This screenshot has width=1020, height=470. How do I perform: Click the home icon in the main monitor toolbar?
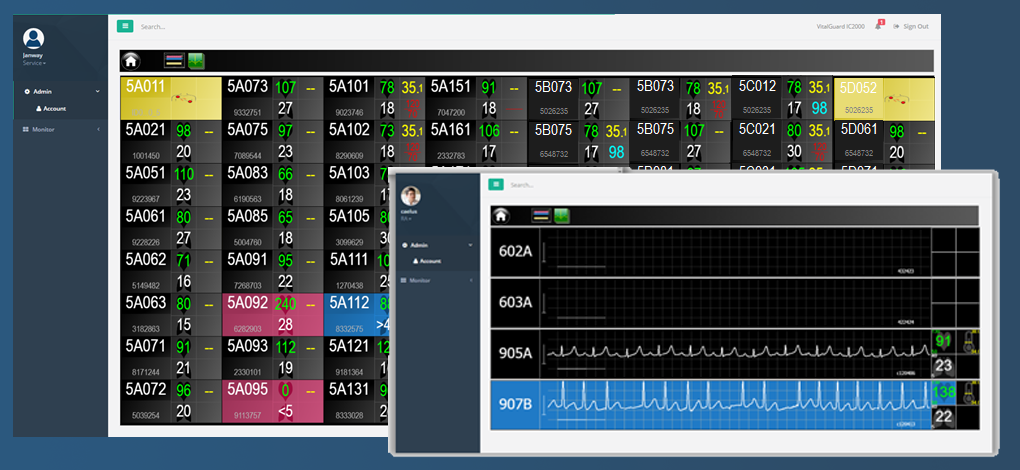131,61
